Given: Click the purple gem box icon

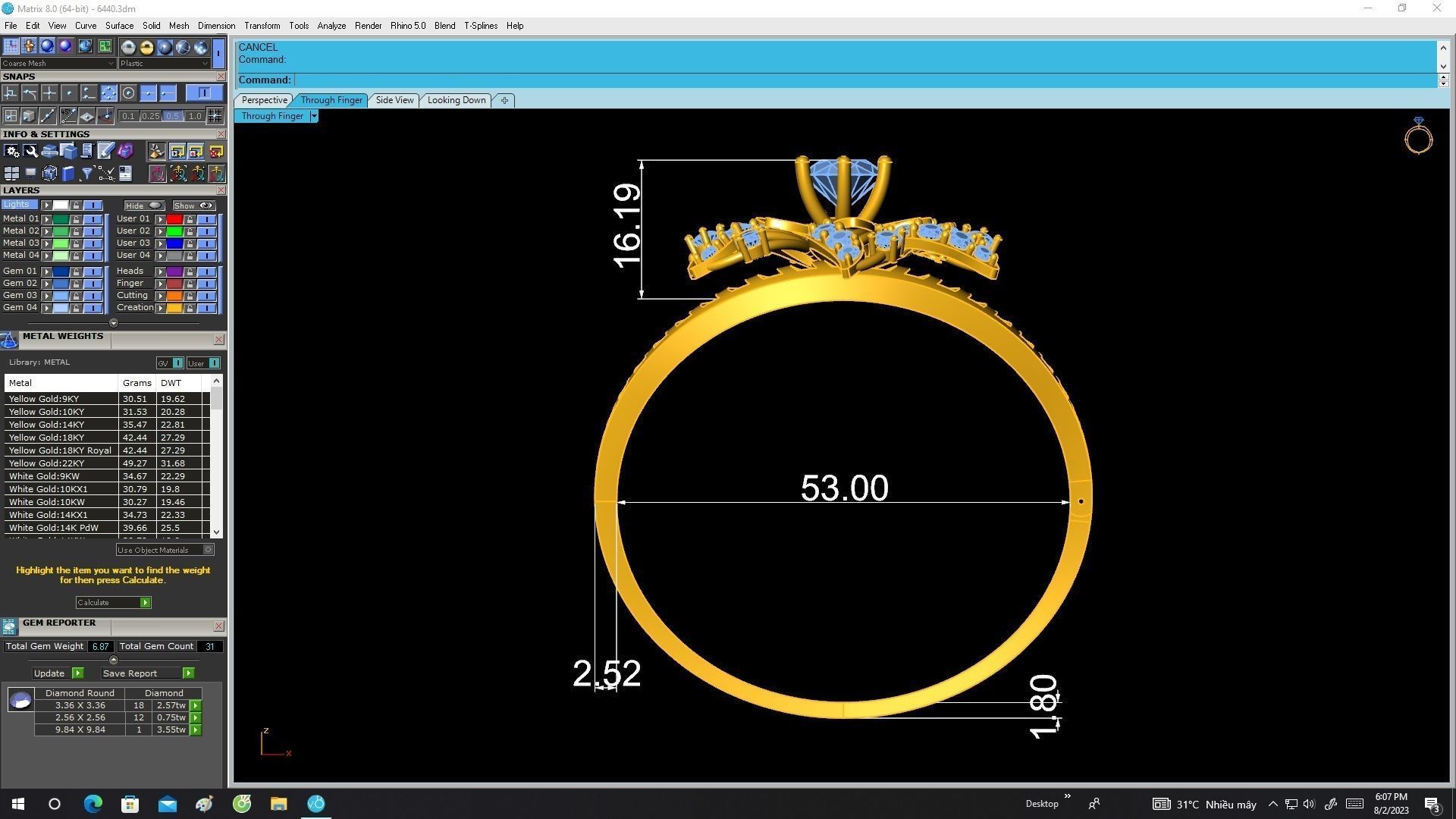Looking at the screenshot, I should click(x=125, y=151).
